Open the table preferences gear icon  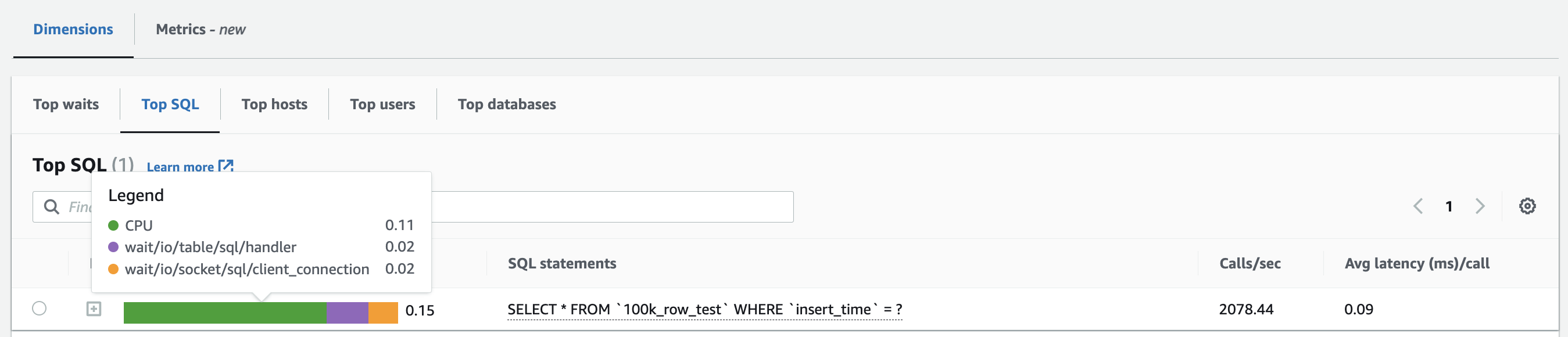coord(1527,206)
